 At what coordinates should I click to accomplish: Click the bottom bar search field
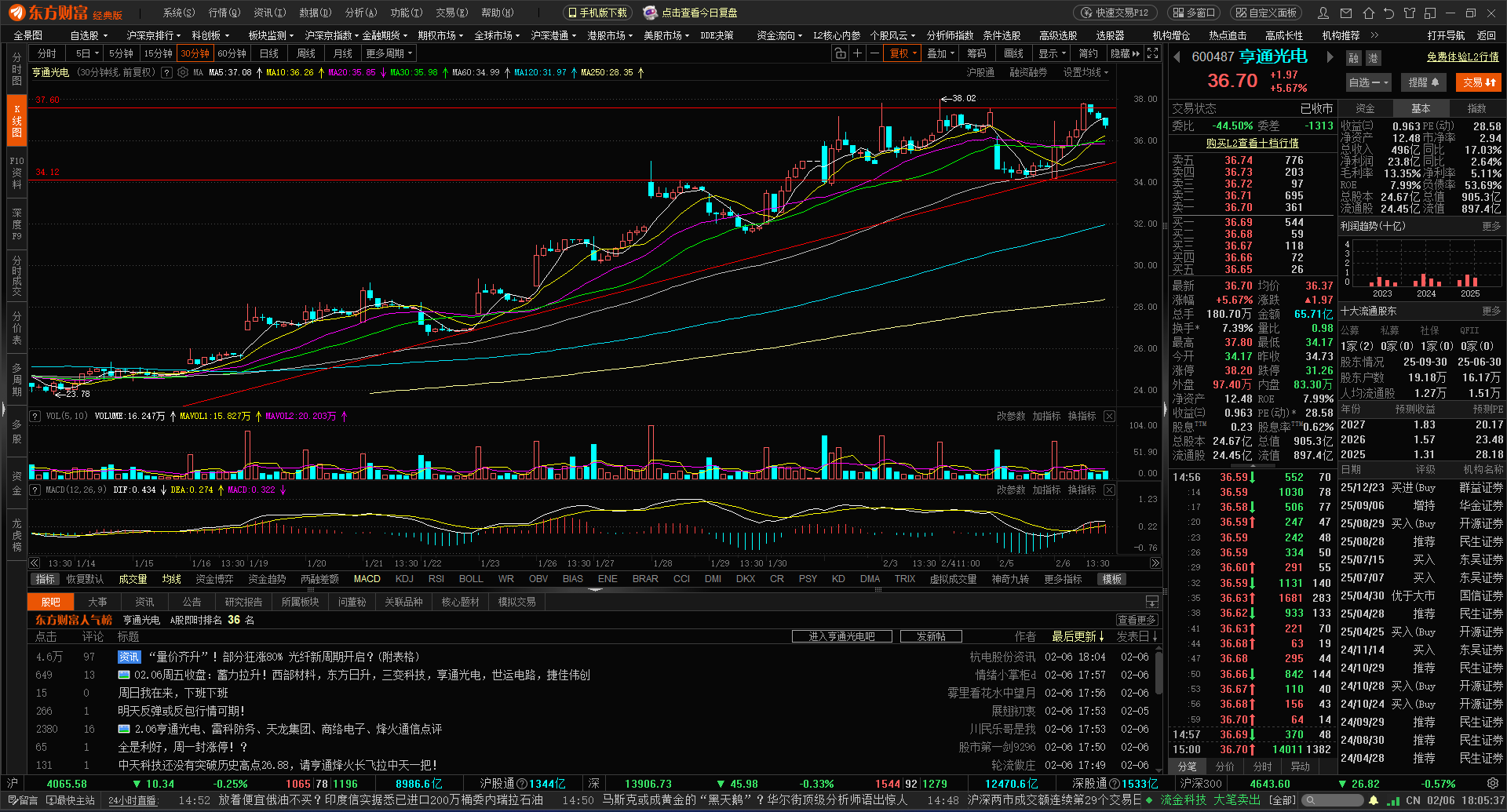[1332, 800]
